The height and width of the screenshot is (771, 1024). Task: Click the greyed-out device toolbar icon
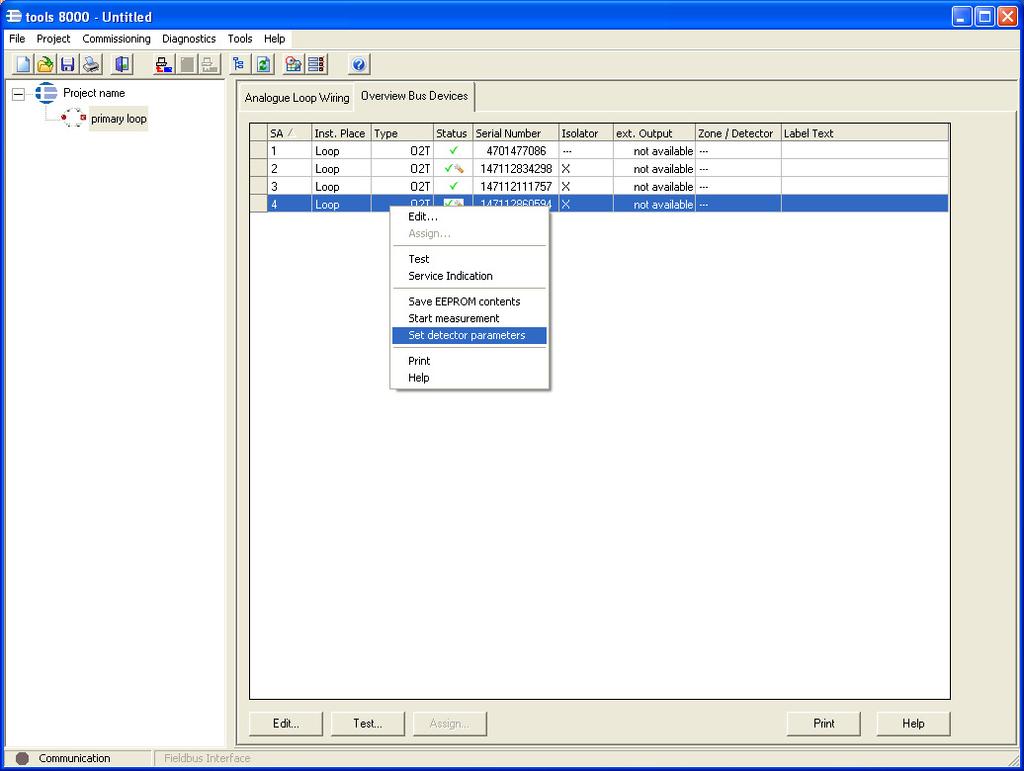(209, 64)
